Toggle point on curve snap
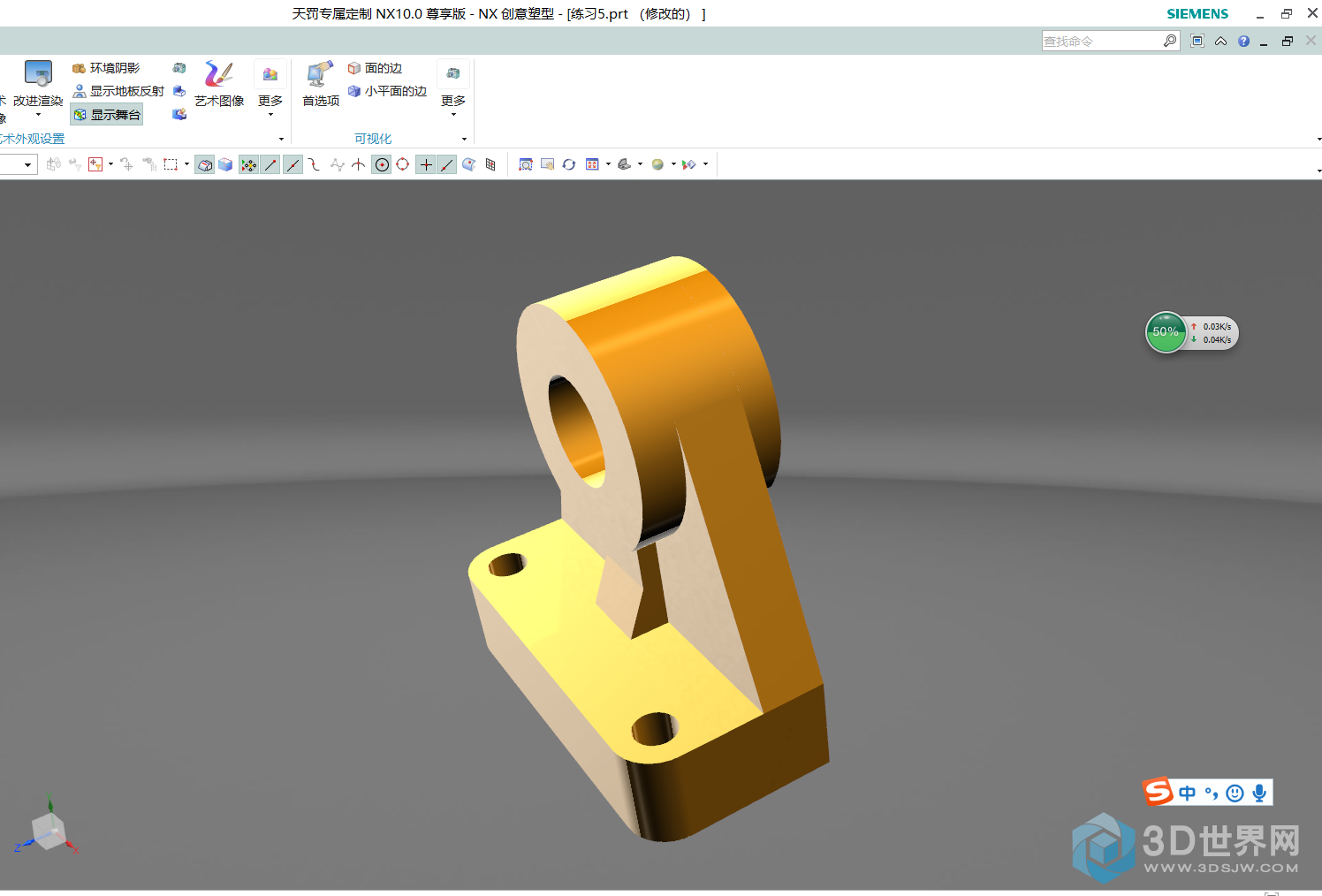This screenshot has width=1322, height=896. click(448, 164)
